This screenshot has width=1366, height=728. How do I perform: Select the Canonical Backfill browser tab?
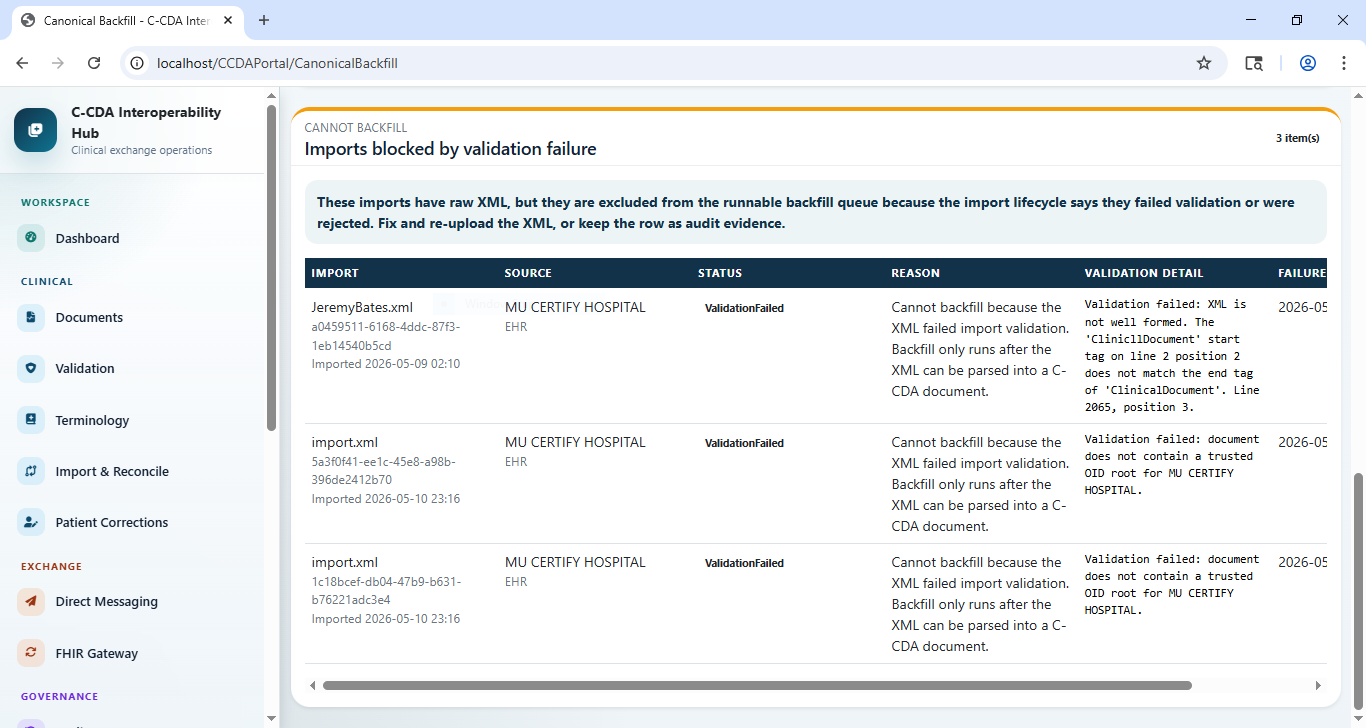(127, 20)
